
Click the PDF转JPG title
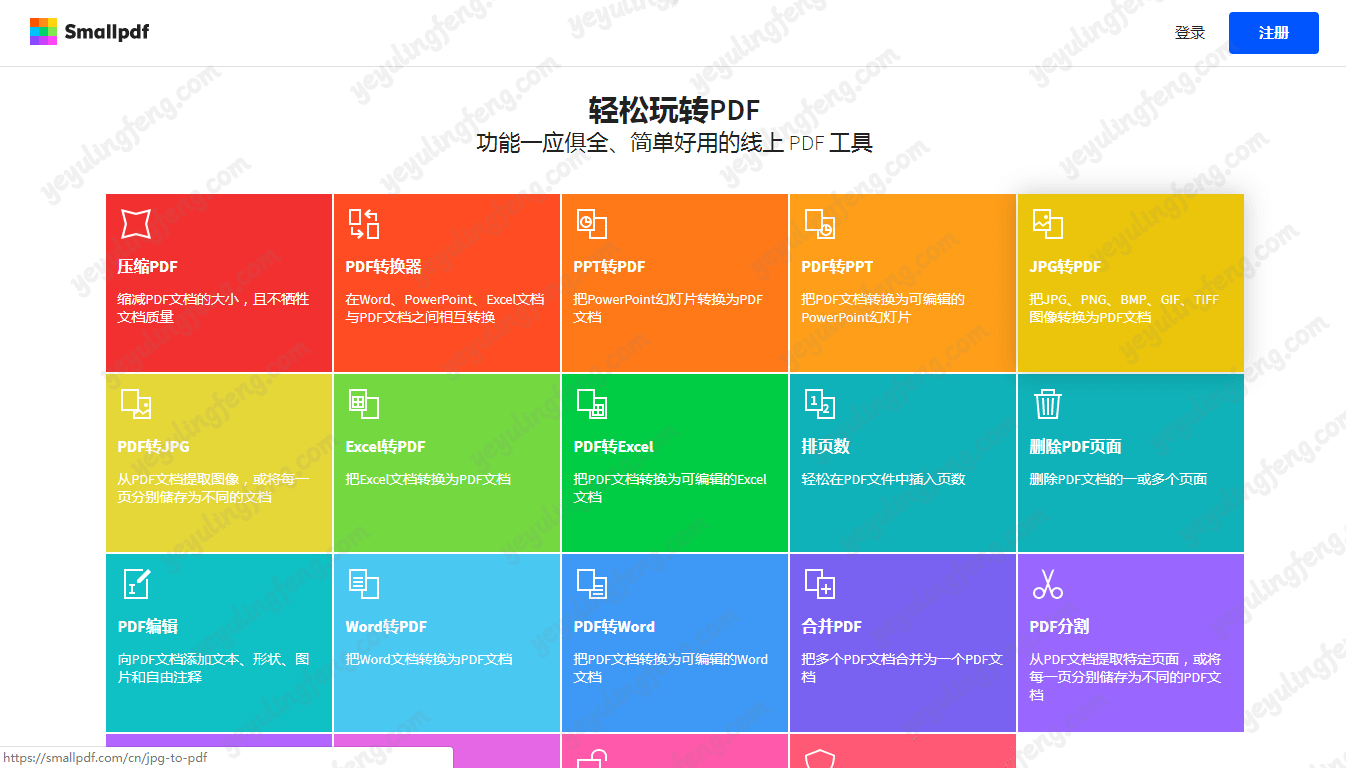pyautogui.click(x=153, y=447)
